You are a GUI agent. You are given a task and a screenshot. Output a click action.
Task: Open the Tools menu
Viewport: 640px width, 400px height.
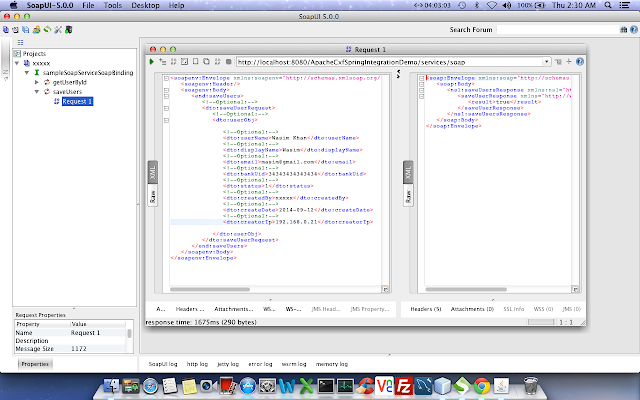point(113,5)
